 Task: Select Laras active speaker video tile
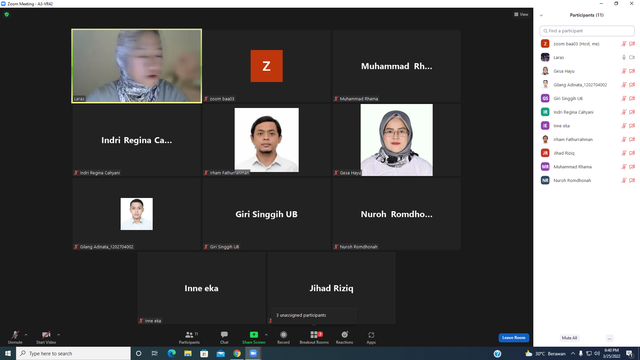coord(136,66)
